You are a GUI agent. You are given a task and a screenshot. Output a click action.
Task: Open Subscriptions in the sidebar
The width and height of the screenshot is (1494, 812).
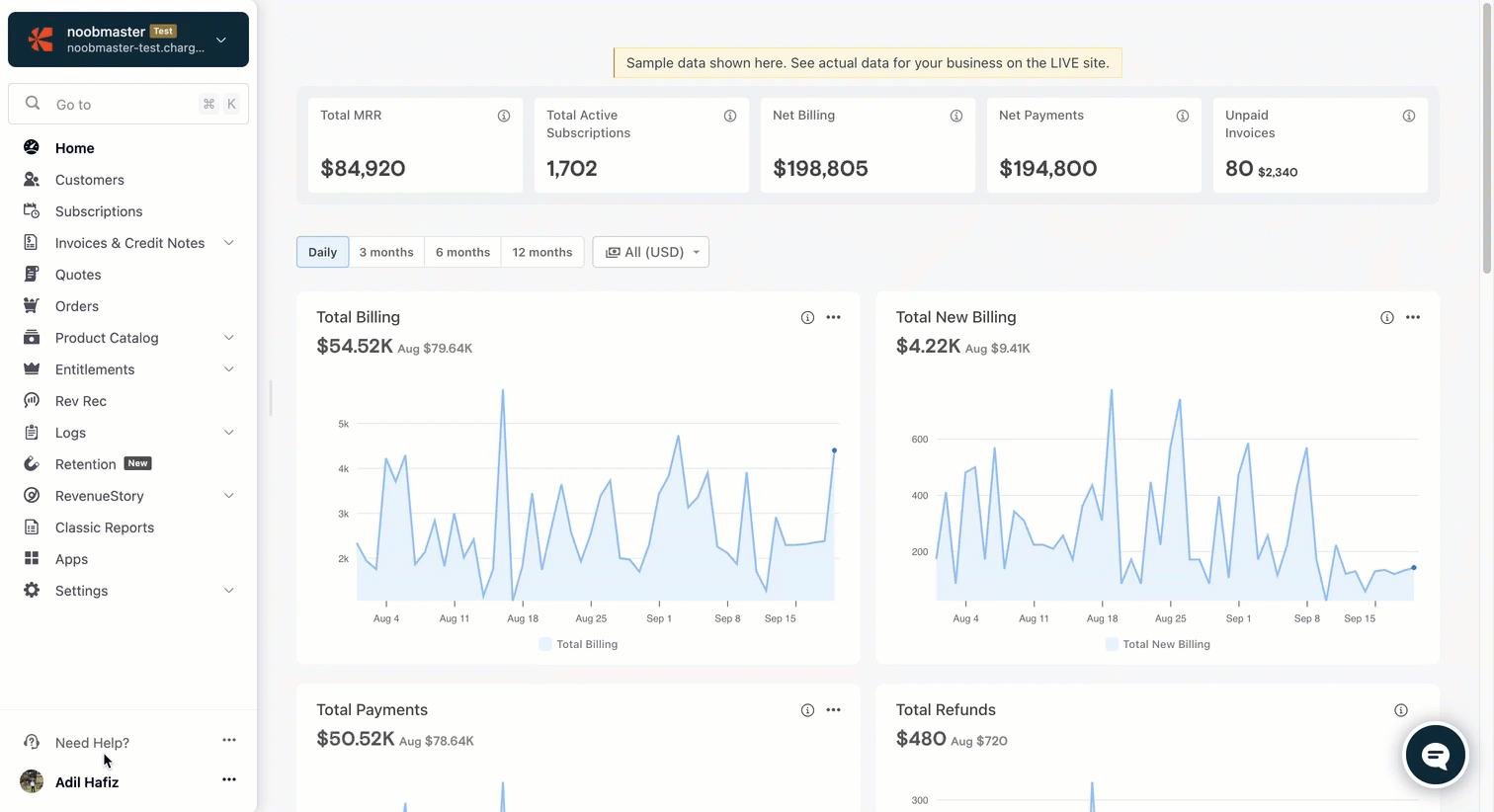coord(99,211)
